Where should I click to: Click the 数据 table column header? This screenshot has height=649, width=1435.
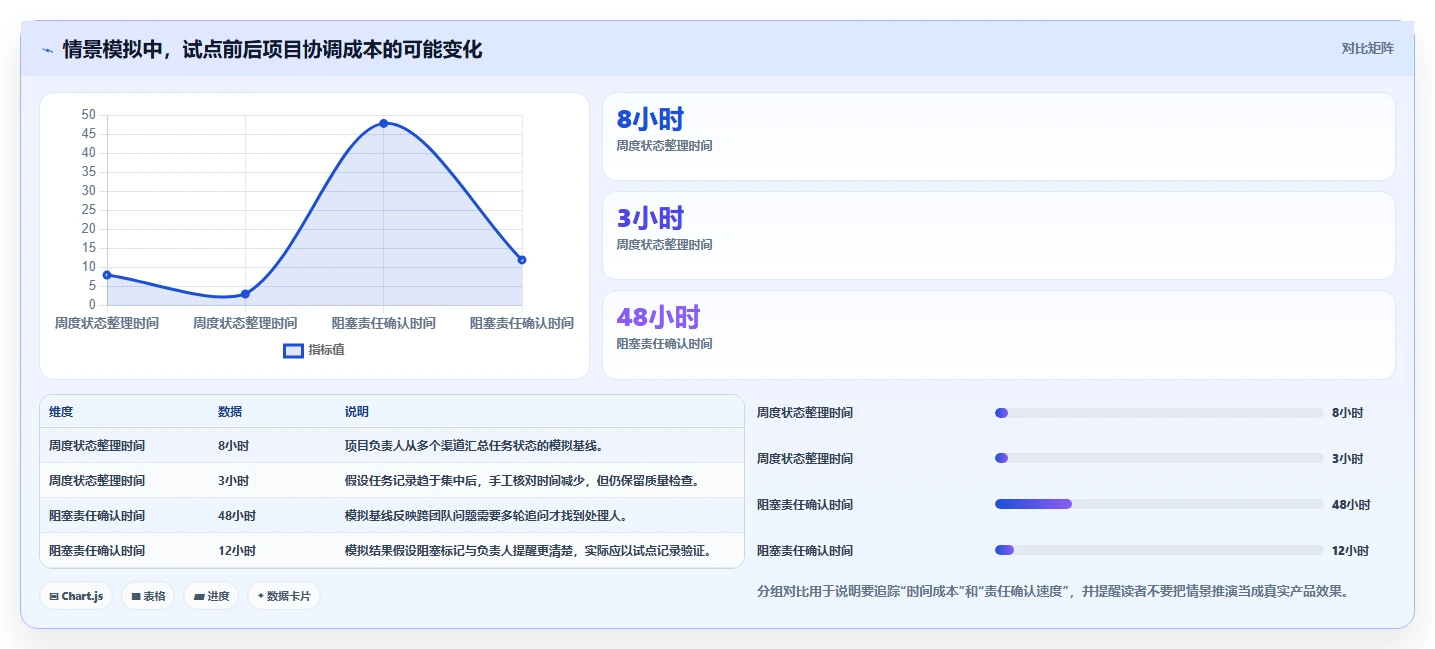(x=230, y=412)
